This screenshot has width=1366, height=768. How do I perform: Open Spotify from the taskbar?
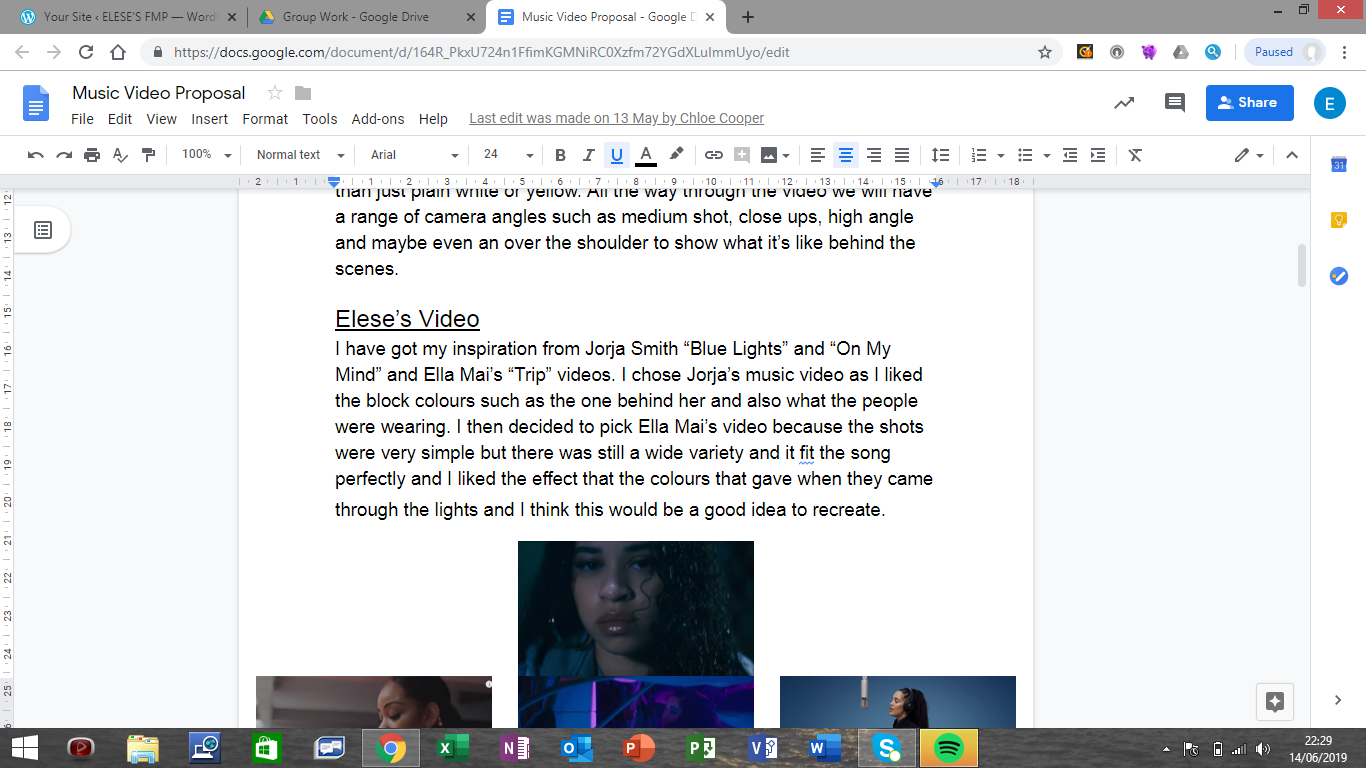coord(948,748)
